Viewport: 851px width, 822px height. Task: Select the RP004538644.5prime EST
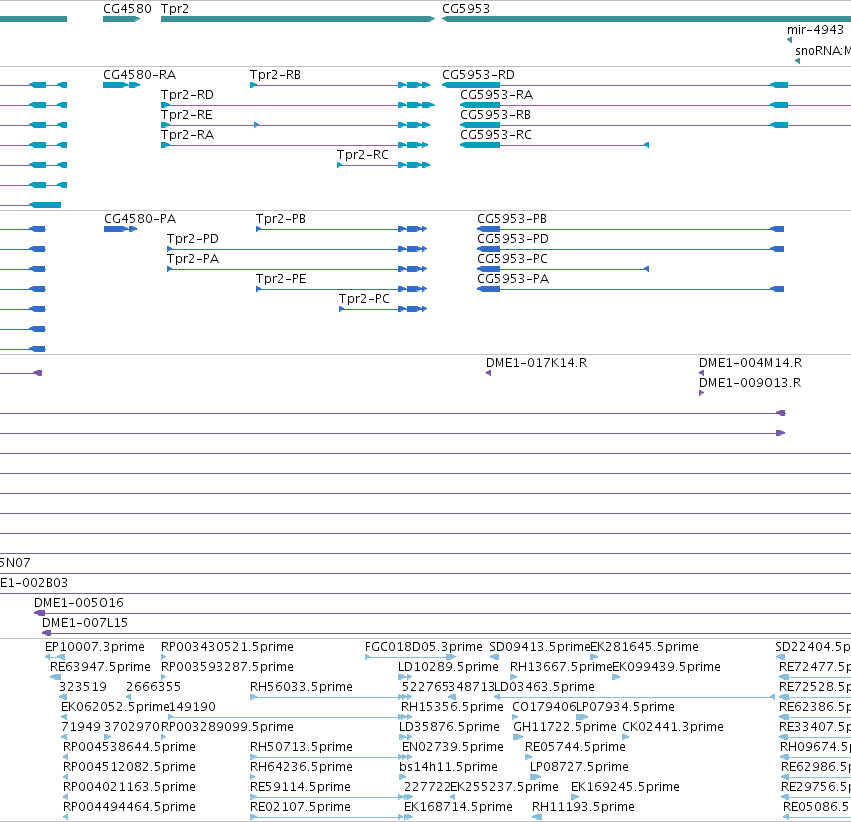(x=65, y=757)
